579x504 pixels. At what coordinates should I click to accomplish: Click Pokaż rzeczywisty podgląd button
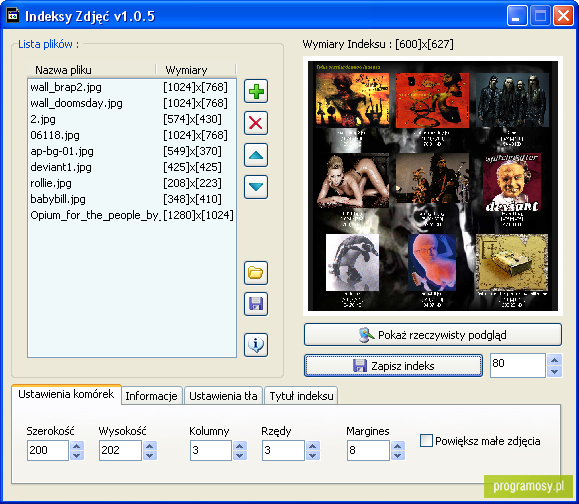[x=433, y=335]
